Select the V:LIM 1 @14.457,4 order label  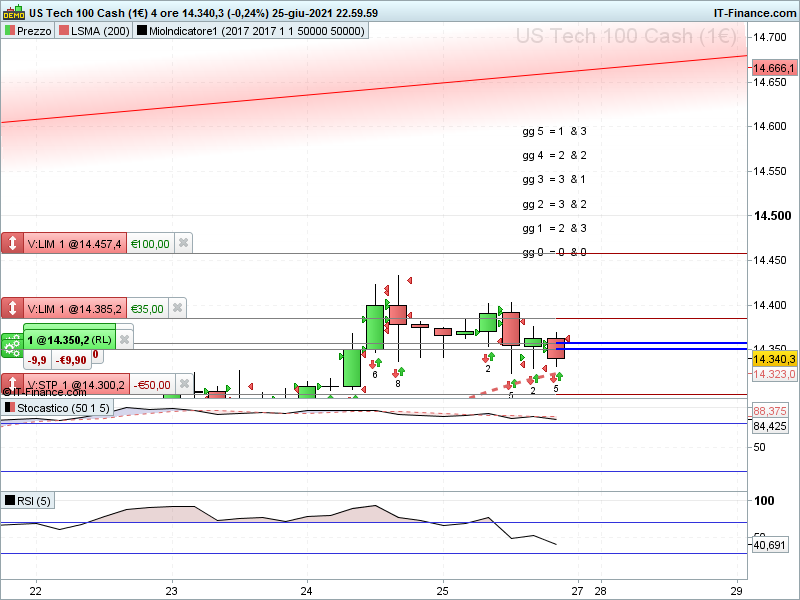tap(74, 244)
